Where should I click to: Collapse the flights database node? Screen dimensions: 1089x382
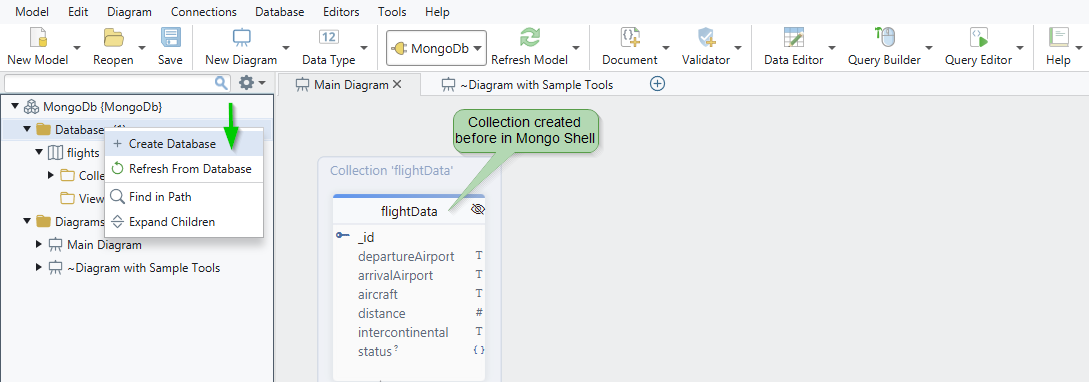(x=39, y=152)
